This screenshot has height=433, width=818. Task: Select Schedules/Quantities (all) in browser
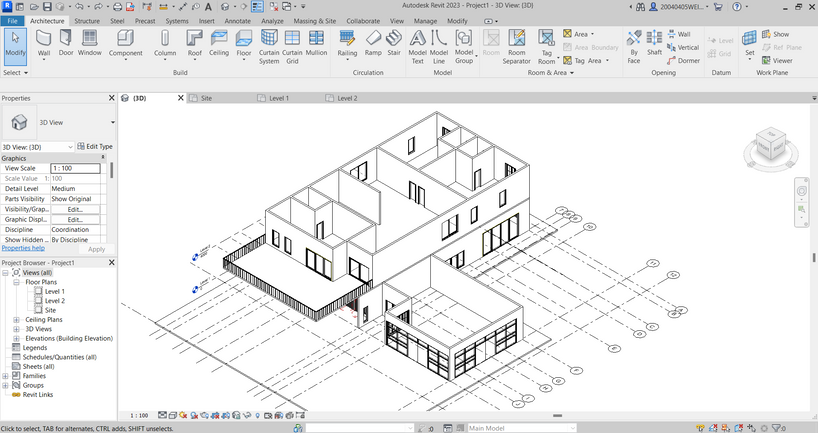point(59,357)
